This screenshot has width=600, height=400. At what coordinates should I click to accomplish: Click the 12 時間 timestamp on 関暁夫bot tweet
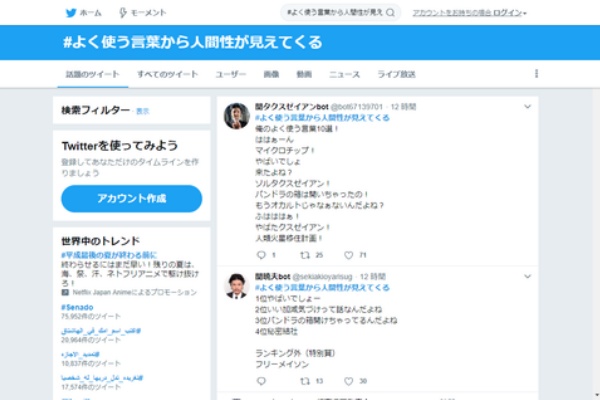[373, 276]
